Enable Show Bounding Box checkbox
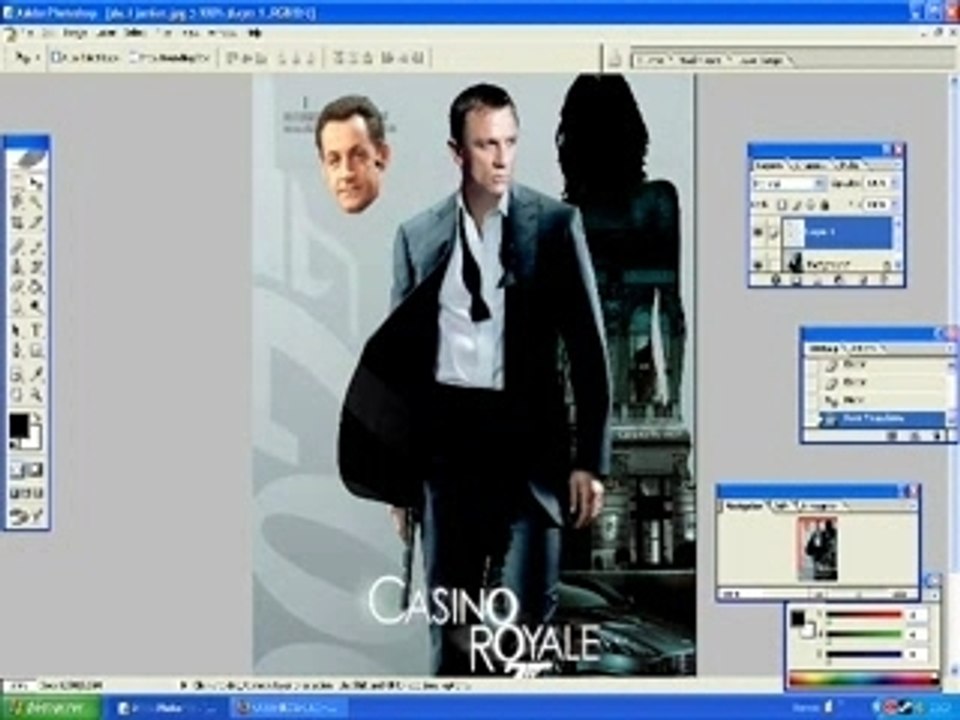This screenshot has width=960, height=720. (134, 58)
